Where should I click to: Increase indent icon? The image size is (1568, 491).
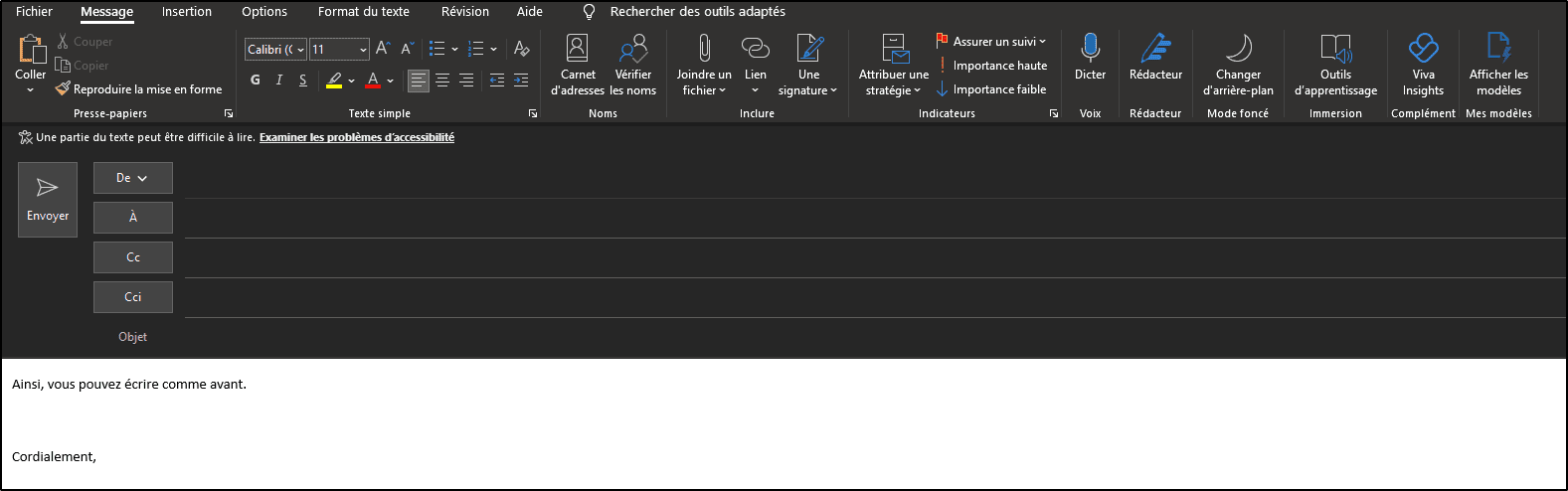pyautogui.click(x=521, y=81)
